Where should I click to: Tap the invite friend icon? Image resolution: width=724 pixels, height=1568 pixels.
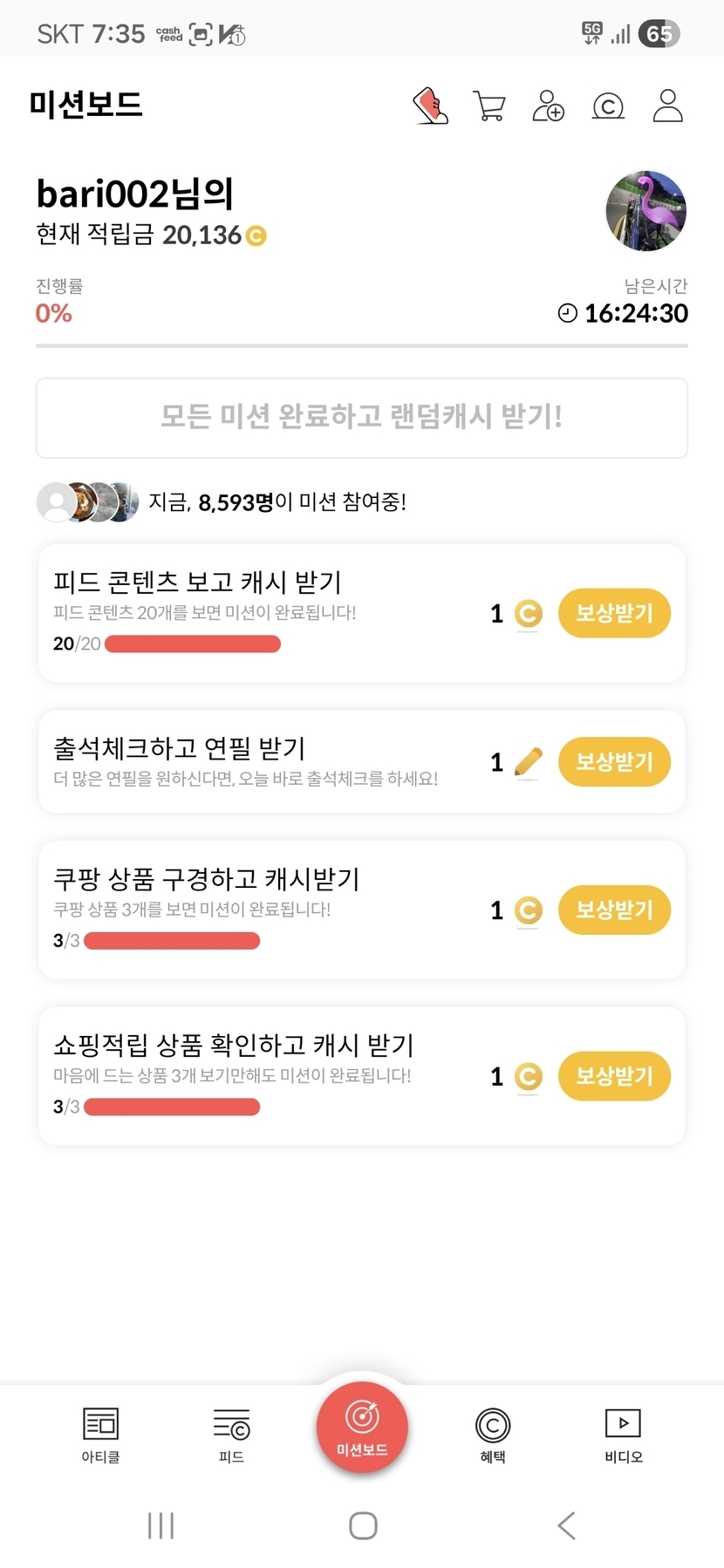[548, 106]
